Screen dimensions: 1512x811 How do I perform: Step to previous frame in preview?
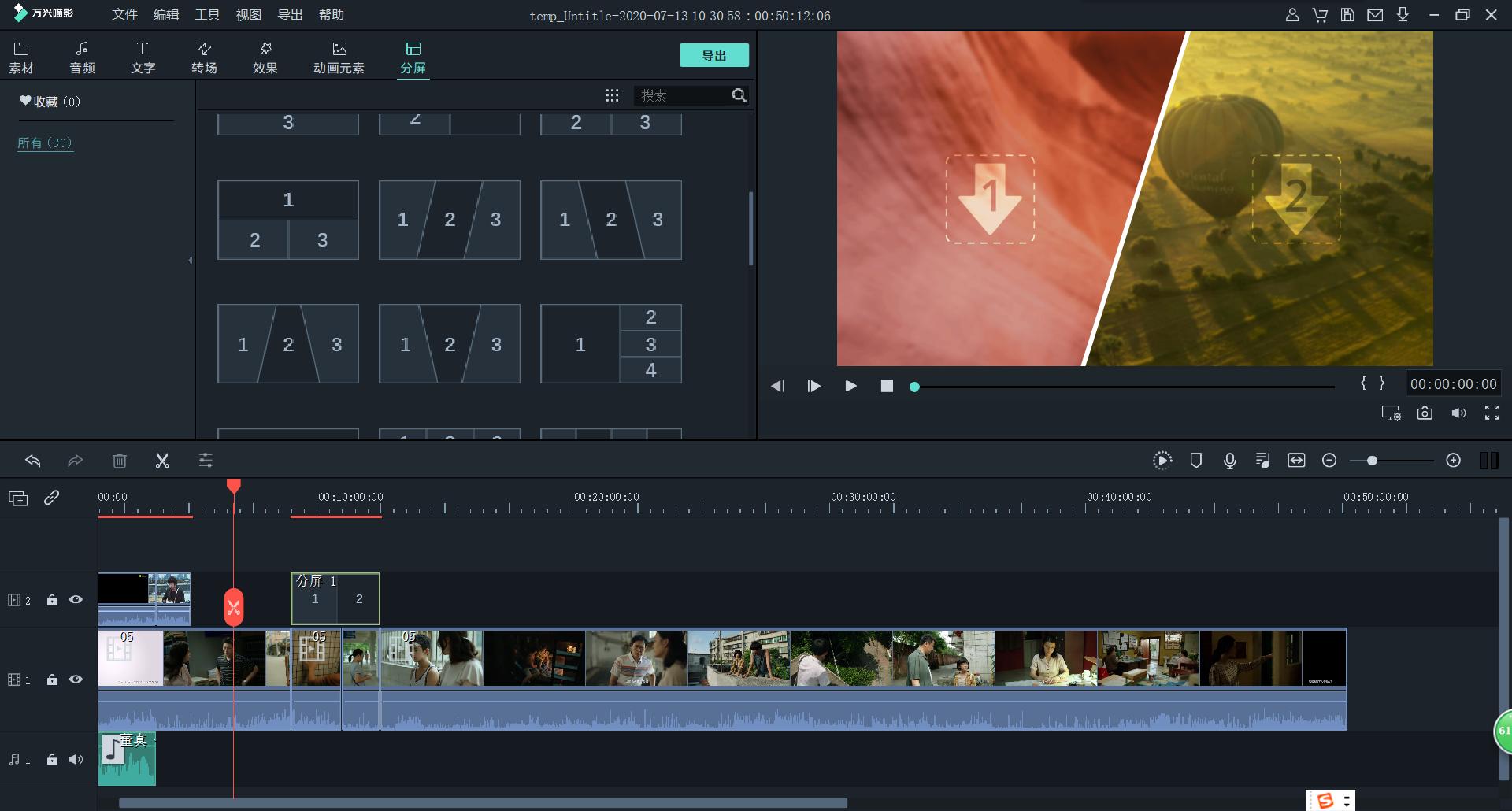[777, 386]
